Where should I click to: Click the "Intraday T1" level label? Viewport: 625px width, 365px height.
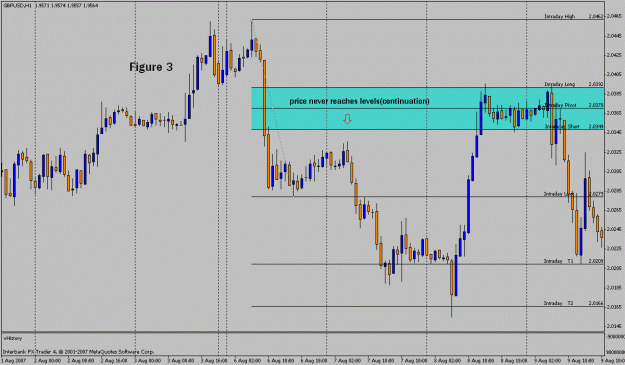tap(559, 261)
